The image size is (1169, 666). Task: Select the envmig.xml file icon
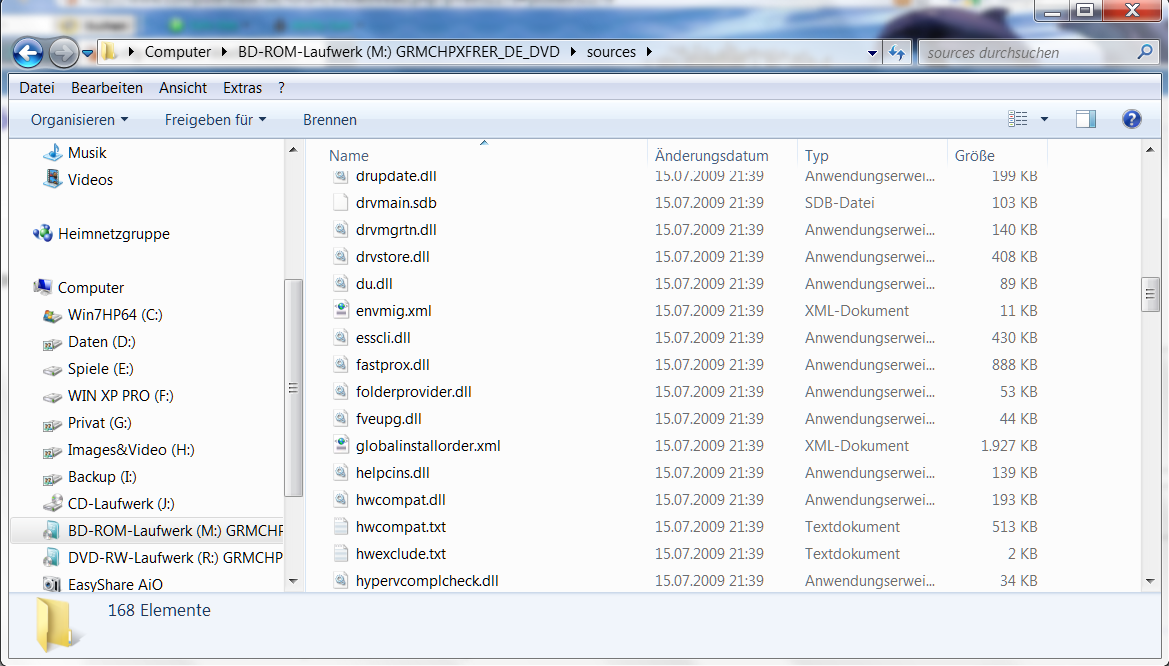coord(341,310)
